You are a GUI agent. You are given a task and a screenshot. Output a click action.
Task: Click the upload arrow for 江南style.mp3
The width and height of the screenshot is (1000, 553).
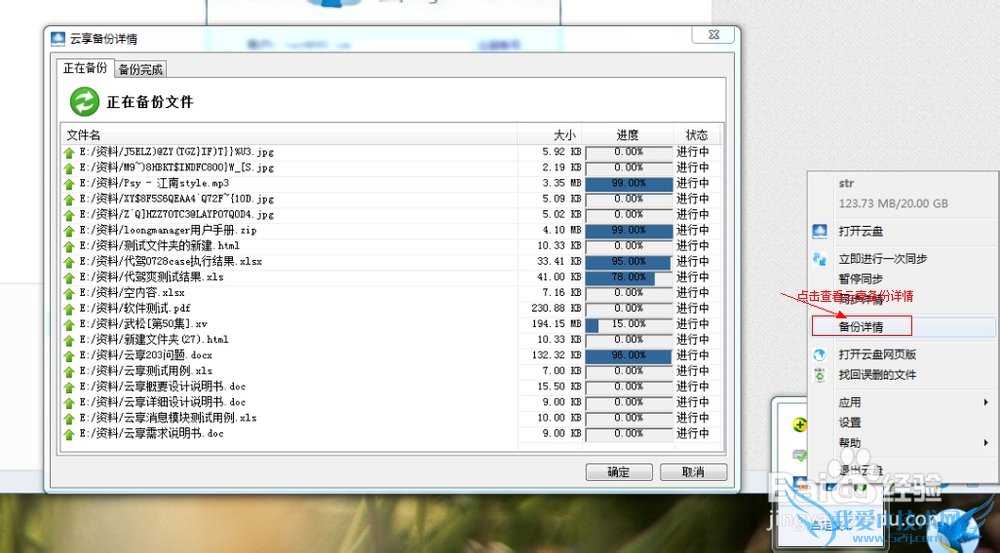[x=69, y=184]
